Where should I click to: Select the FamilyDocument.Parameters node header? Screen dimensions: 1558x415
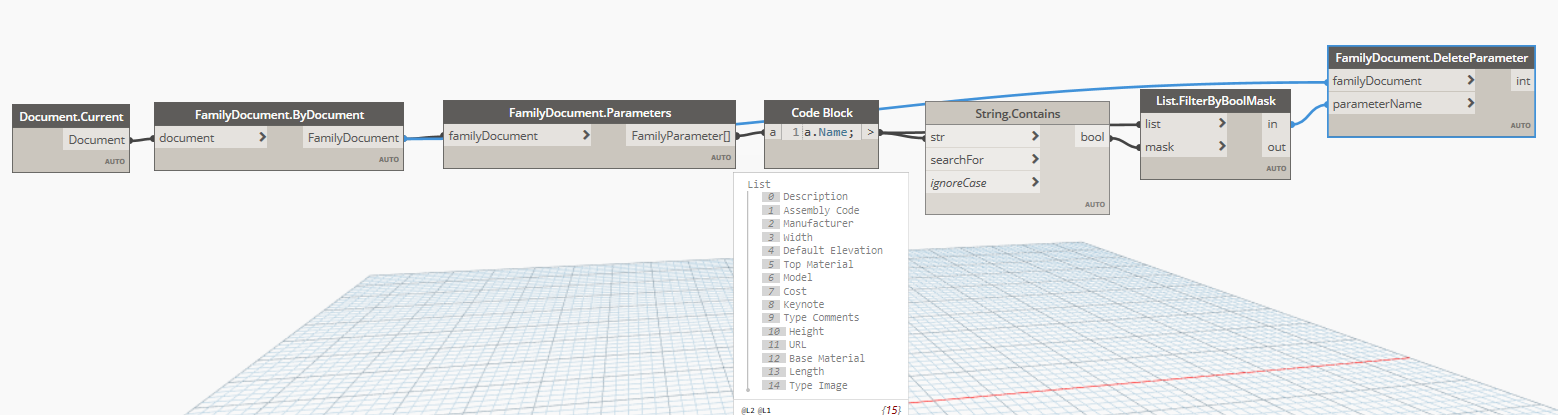[590, 113]
